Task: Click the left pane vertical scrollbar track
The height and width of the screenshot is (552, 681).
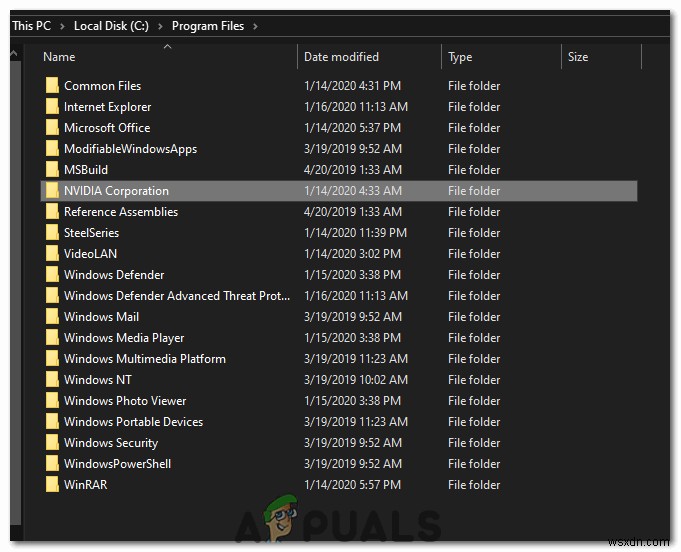Action: [15, 295]
